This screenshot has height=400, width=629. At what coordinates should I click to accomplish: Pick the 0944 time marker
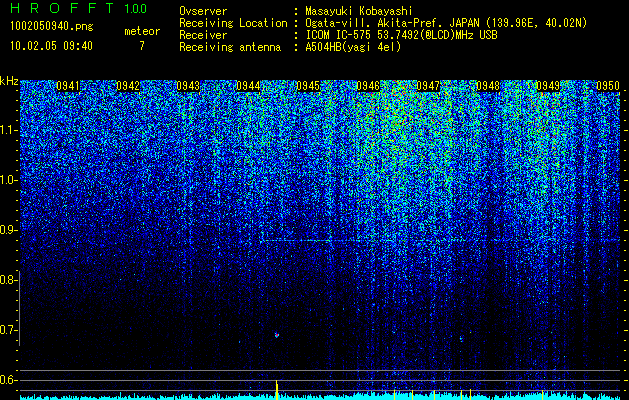pyautogui.click(x=248, y=86)
